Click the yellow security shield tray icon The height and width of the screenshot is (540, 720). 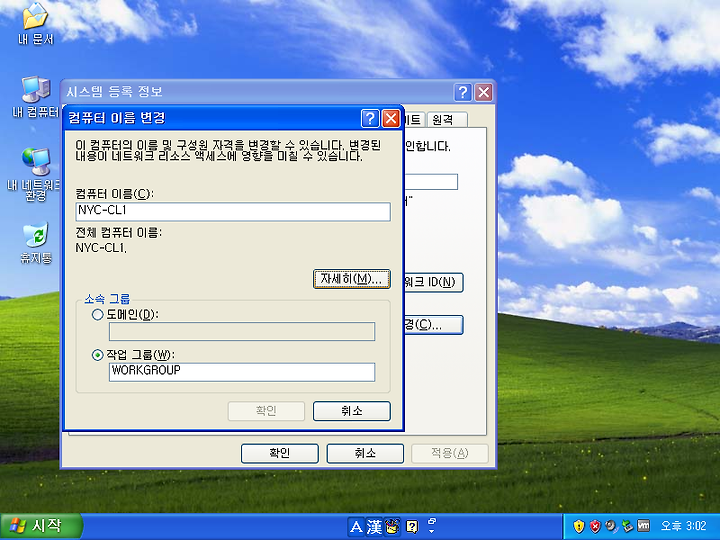click(579, 526)
